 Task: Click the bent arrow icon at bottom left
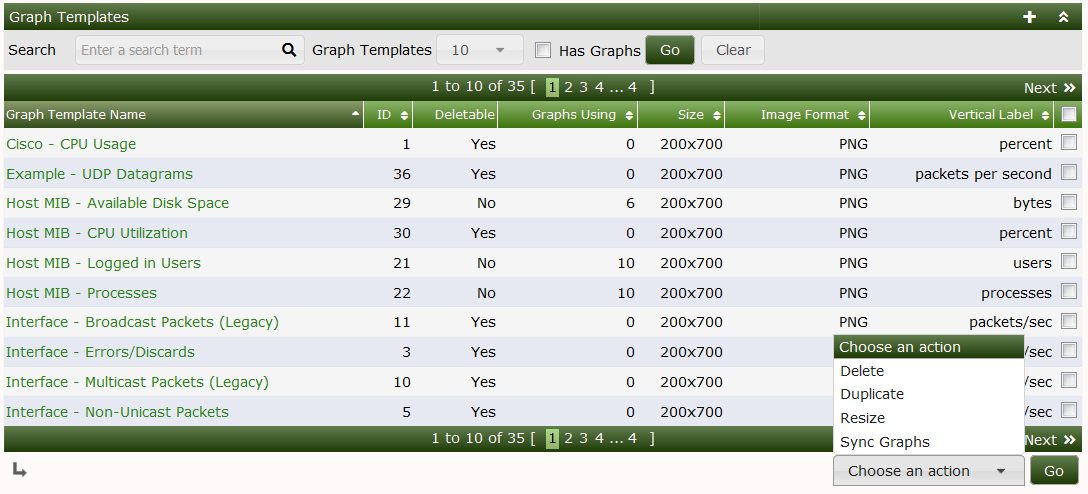(x=19, y=470)
